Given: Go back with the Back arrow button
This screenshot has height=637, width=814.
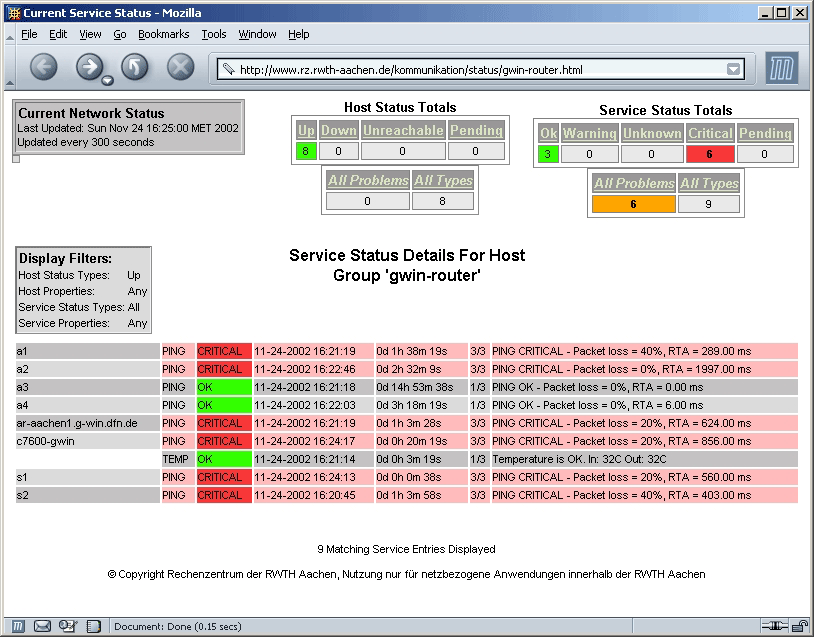Looking at the screenshot, I should pyautogui.click(x=44, y=67).
